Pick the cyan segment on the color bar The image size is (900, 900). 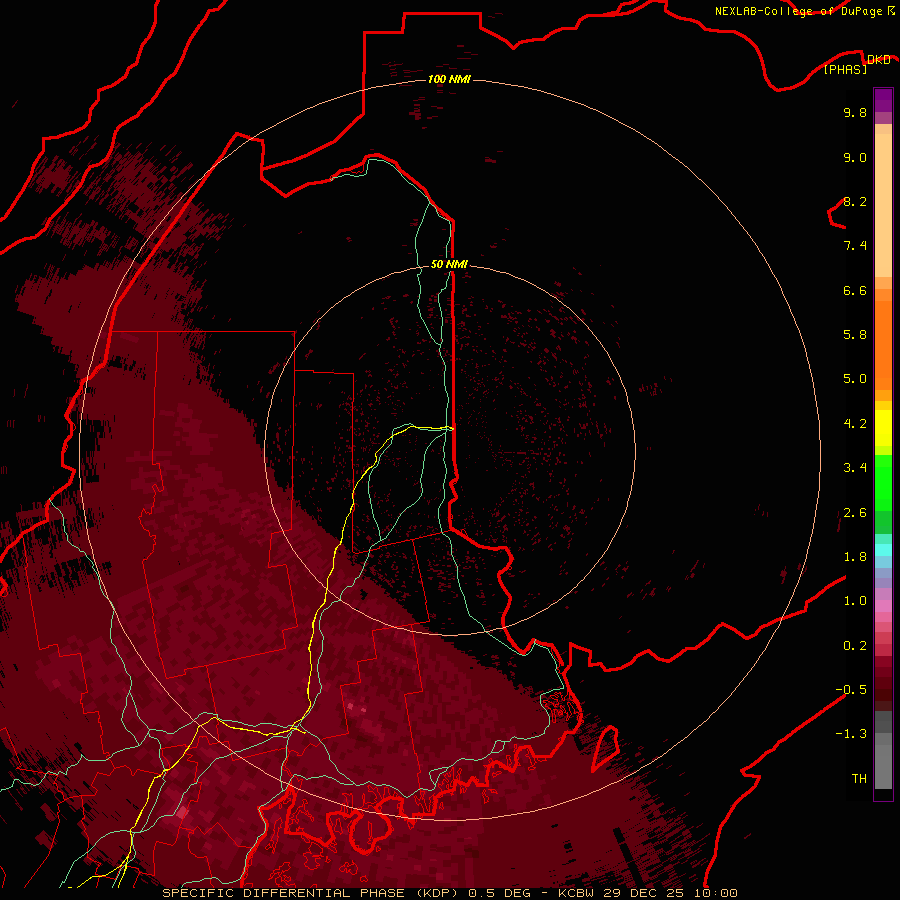883,550
